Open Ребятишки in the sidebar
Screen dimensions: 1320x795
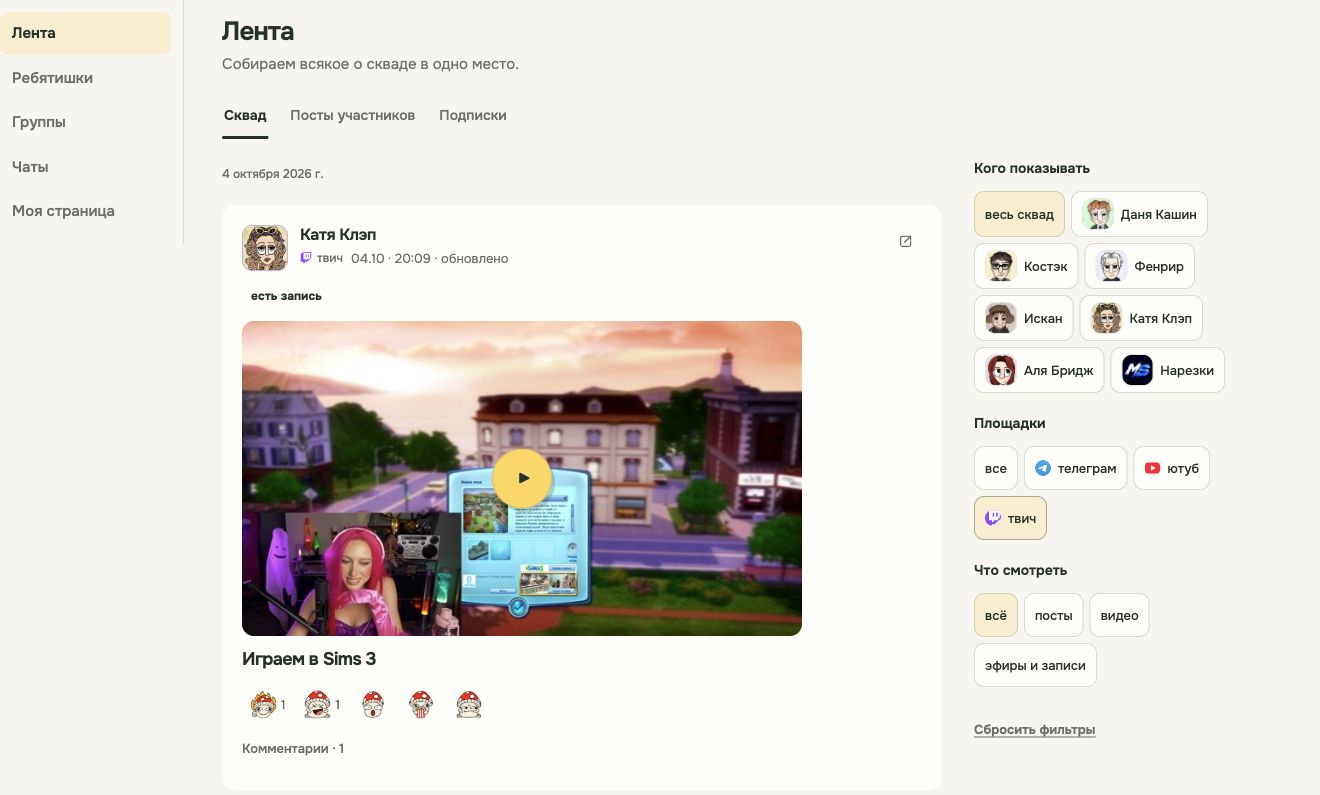point(86,78)
